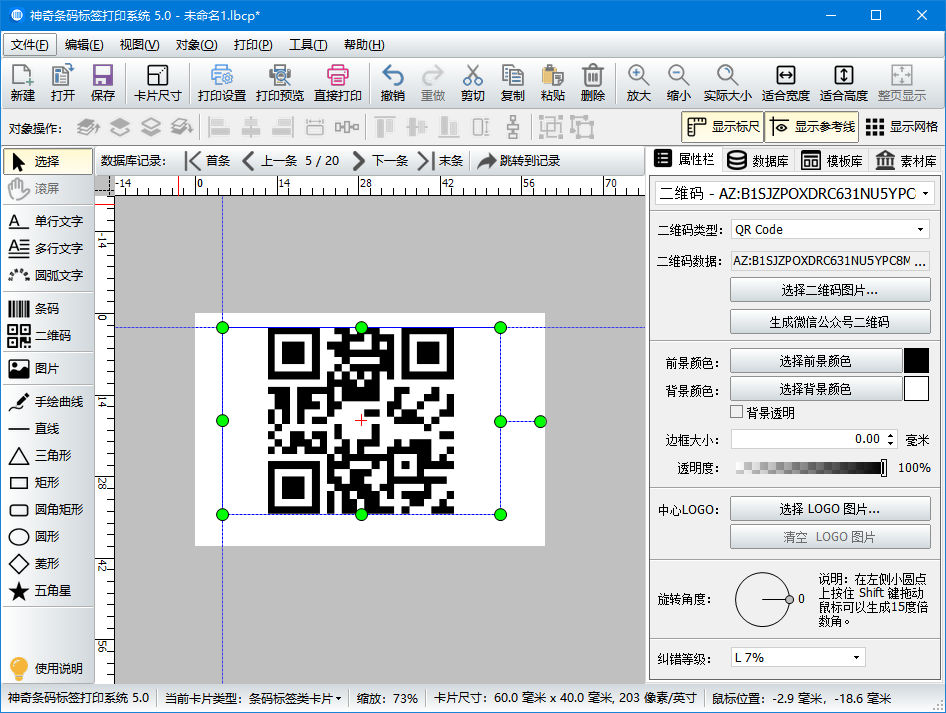946x713 pixels.
Task: Open 打印设置 print settings
Action: (x=222, y=83)
